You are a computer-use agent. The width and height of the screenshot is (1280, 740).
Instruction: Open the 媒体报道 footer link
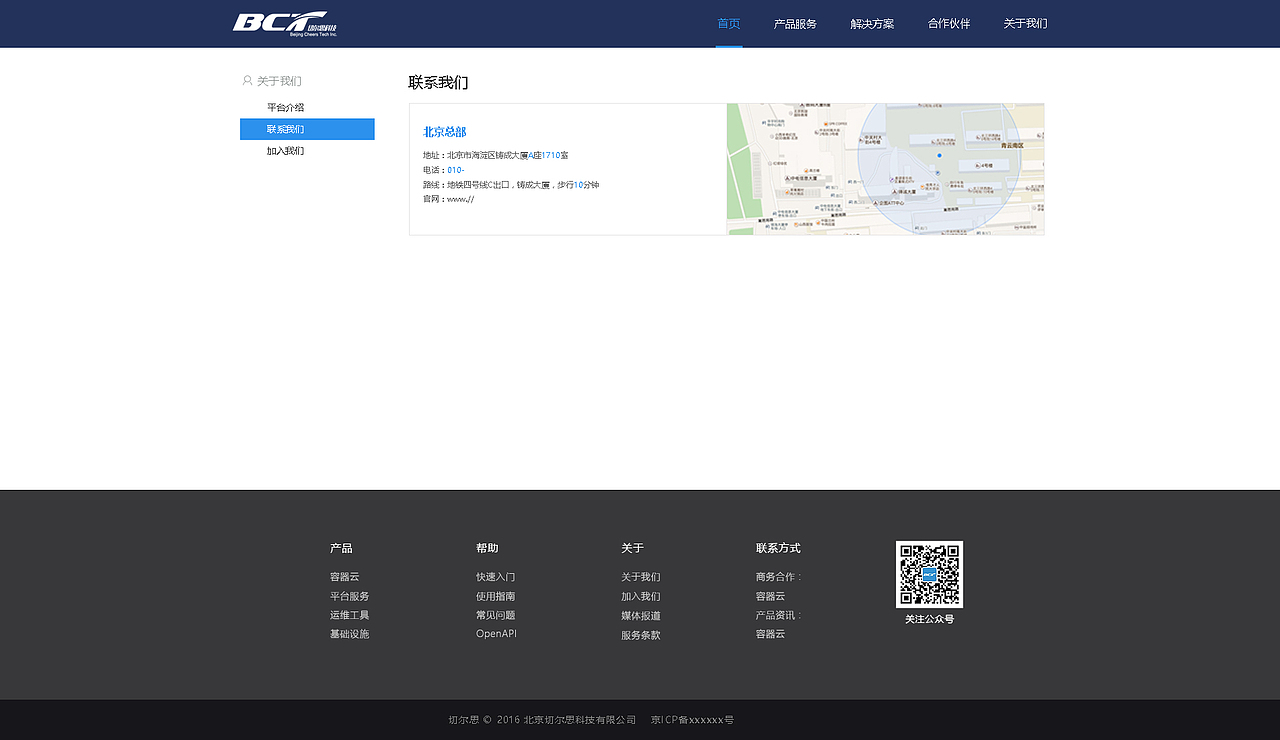point(640,615)
